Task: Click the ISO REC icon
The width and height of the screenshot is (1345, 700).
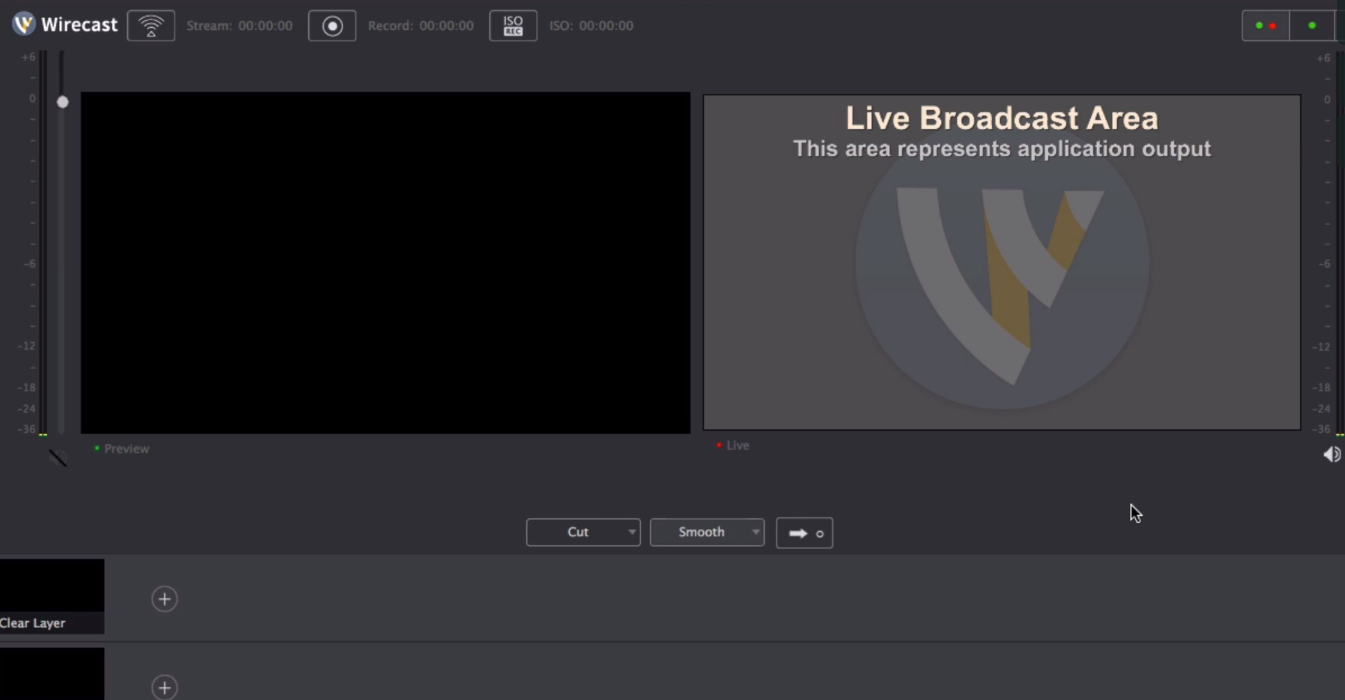Action: click(x=512, y=25)
